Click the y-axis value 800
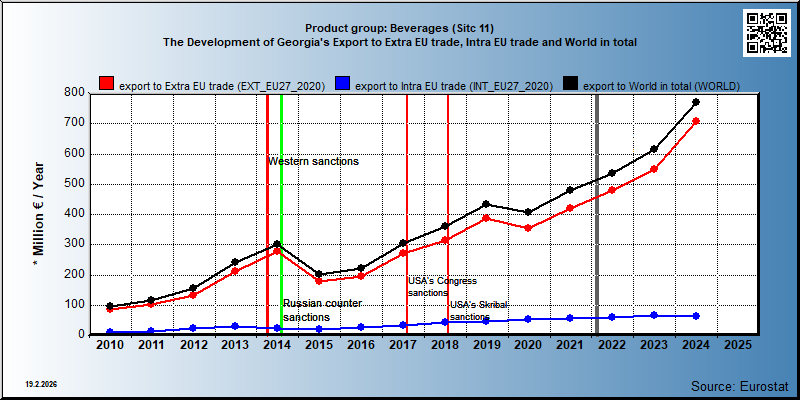800x400 pixels. coord(74,93)
